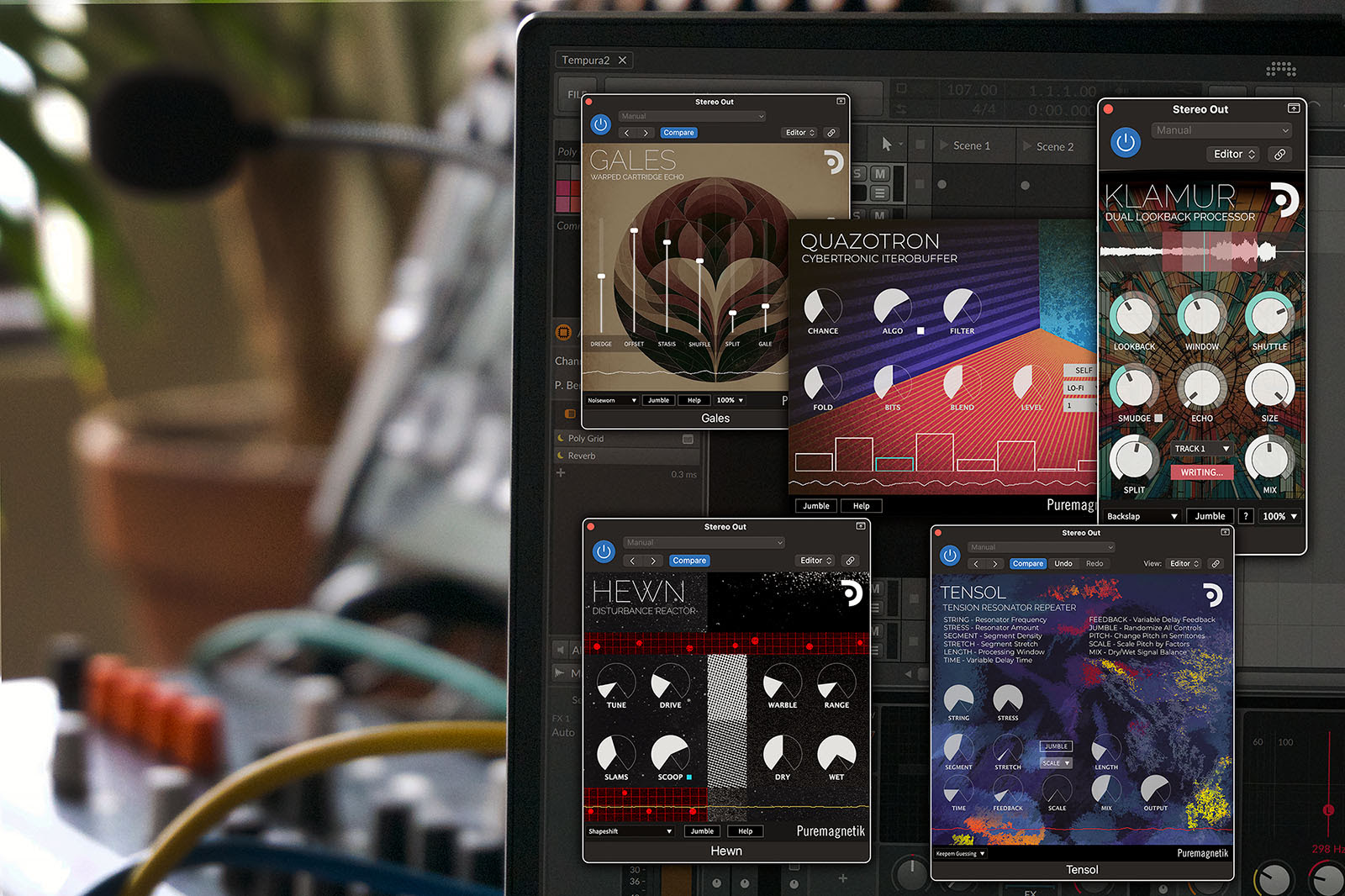Click Jumble in the Klamur plugin
The height and width of the screenshot is (896, 1345).
1210,516
